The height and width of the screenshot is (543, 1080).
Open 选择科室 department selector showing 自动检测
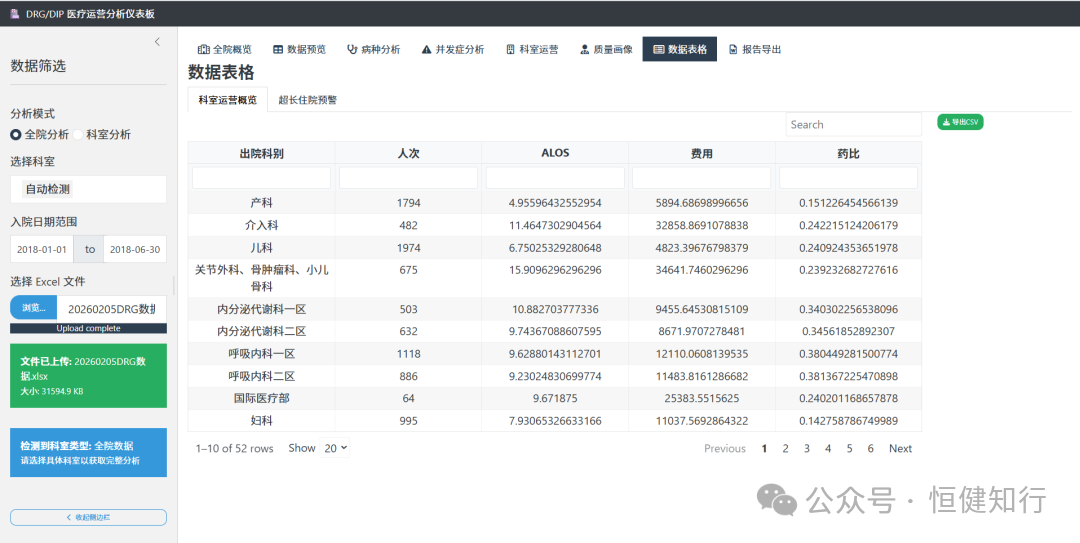pos(88,189)
